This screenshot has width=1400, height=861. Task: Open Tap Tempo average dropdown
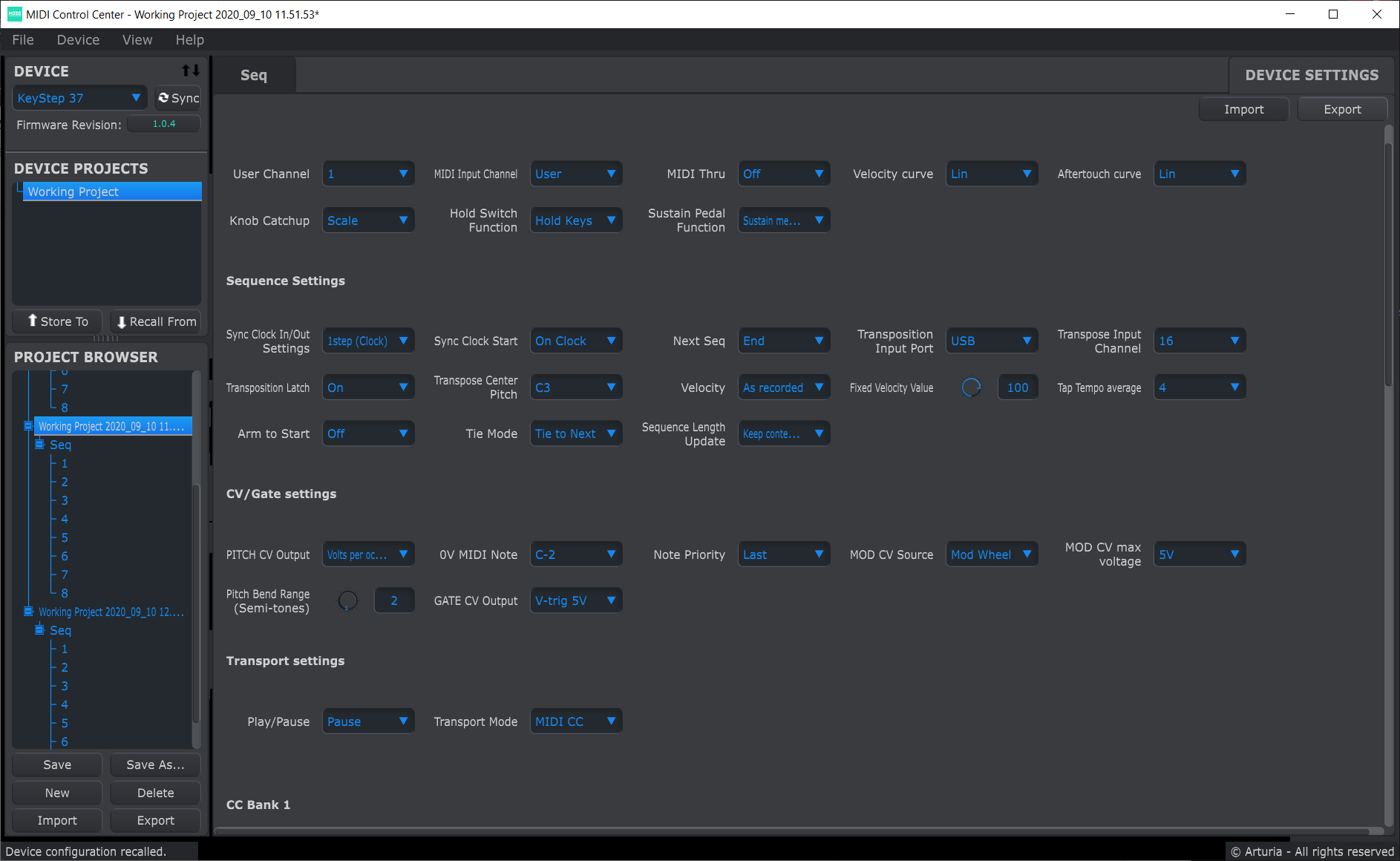point(1200,387)
